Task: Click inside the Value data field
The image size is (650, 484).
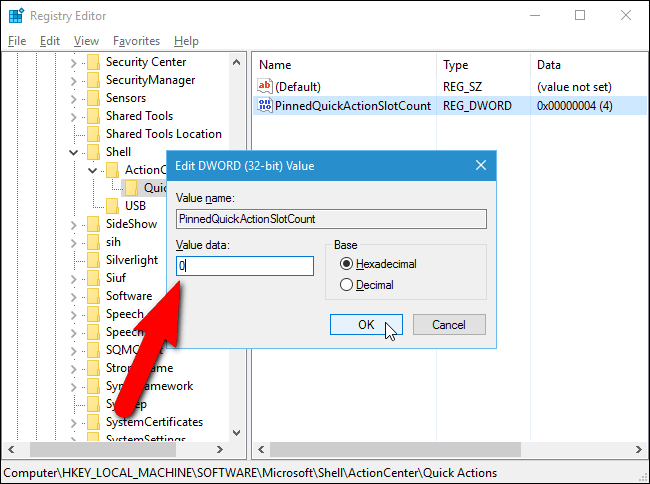Action: 245,266
